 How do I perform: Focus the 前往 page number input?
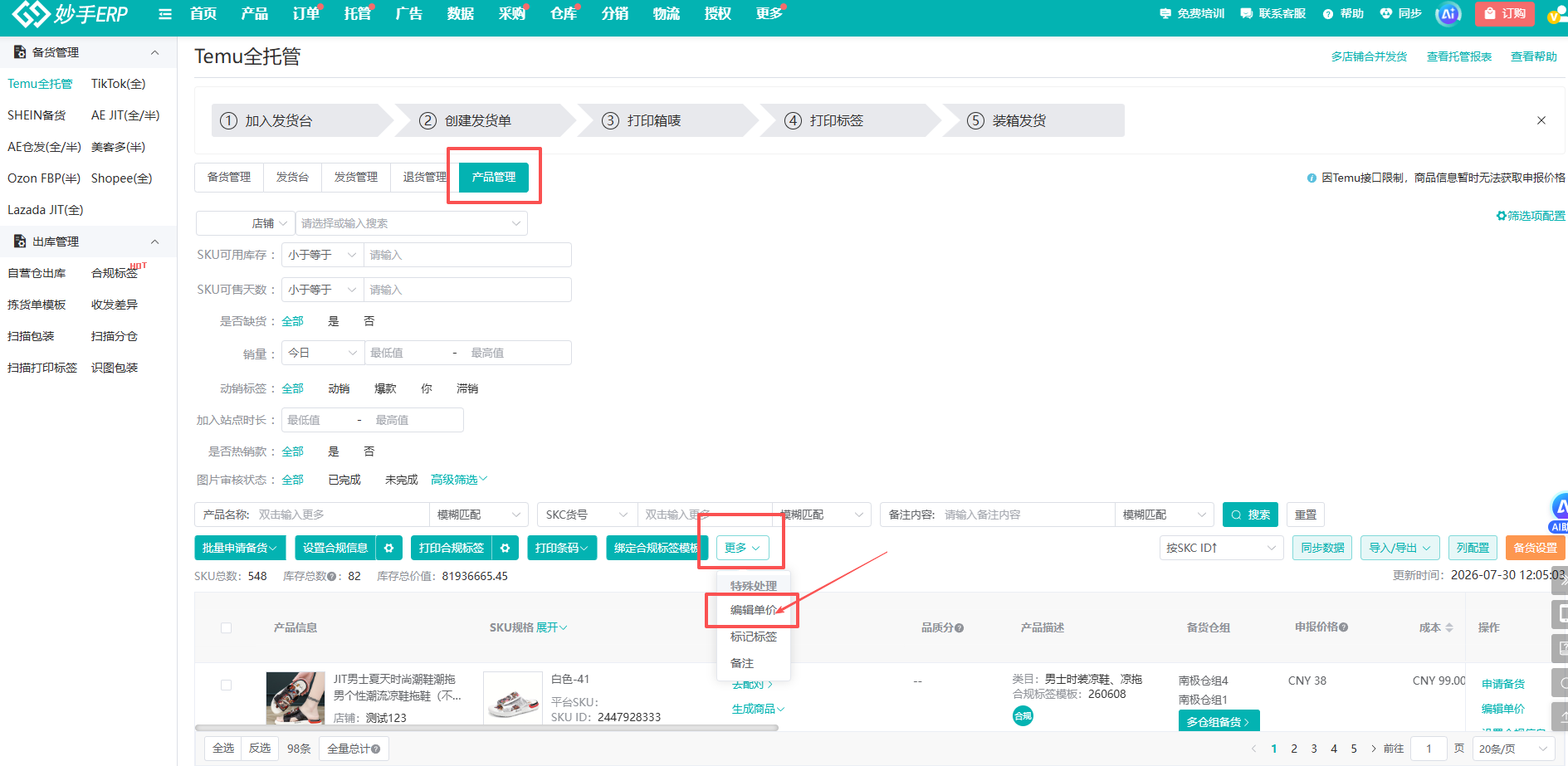tap(1429, 749)
